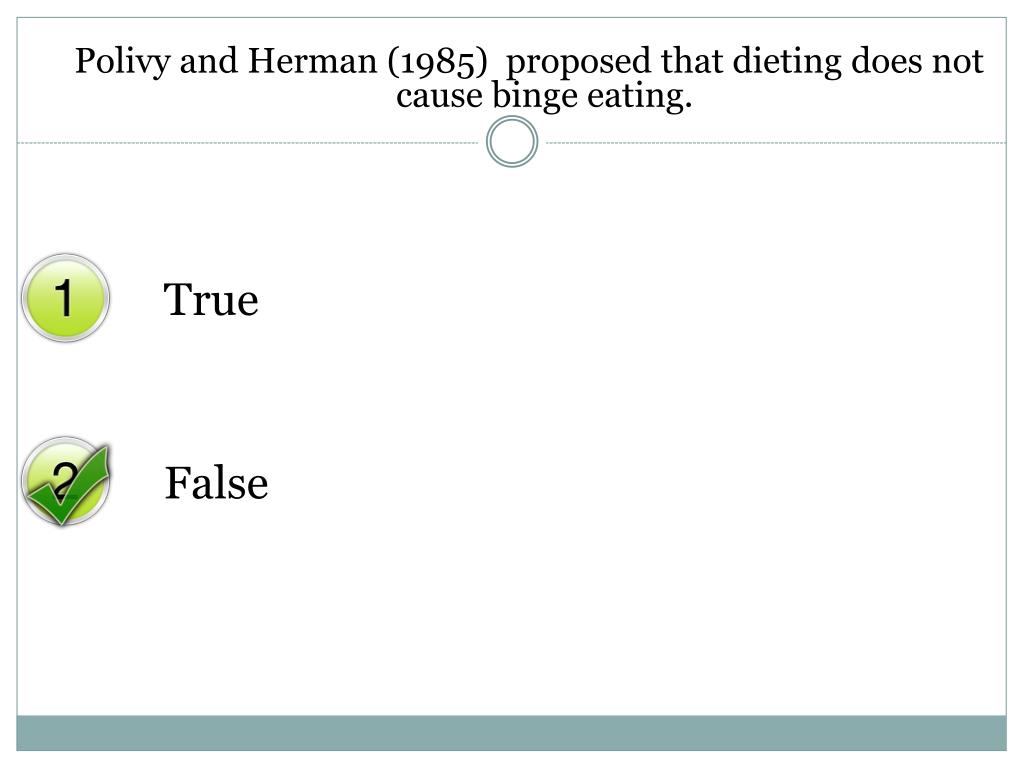Click the teal footer bar

click(x=511, y=733)
